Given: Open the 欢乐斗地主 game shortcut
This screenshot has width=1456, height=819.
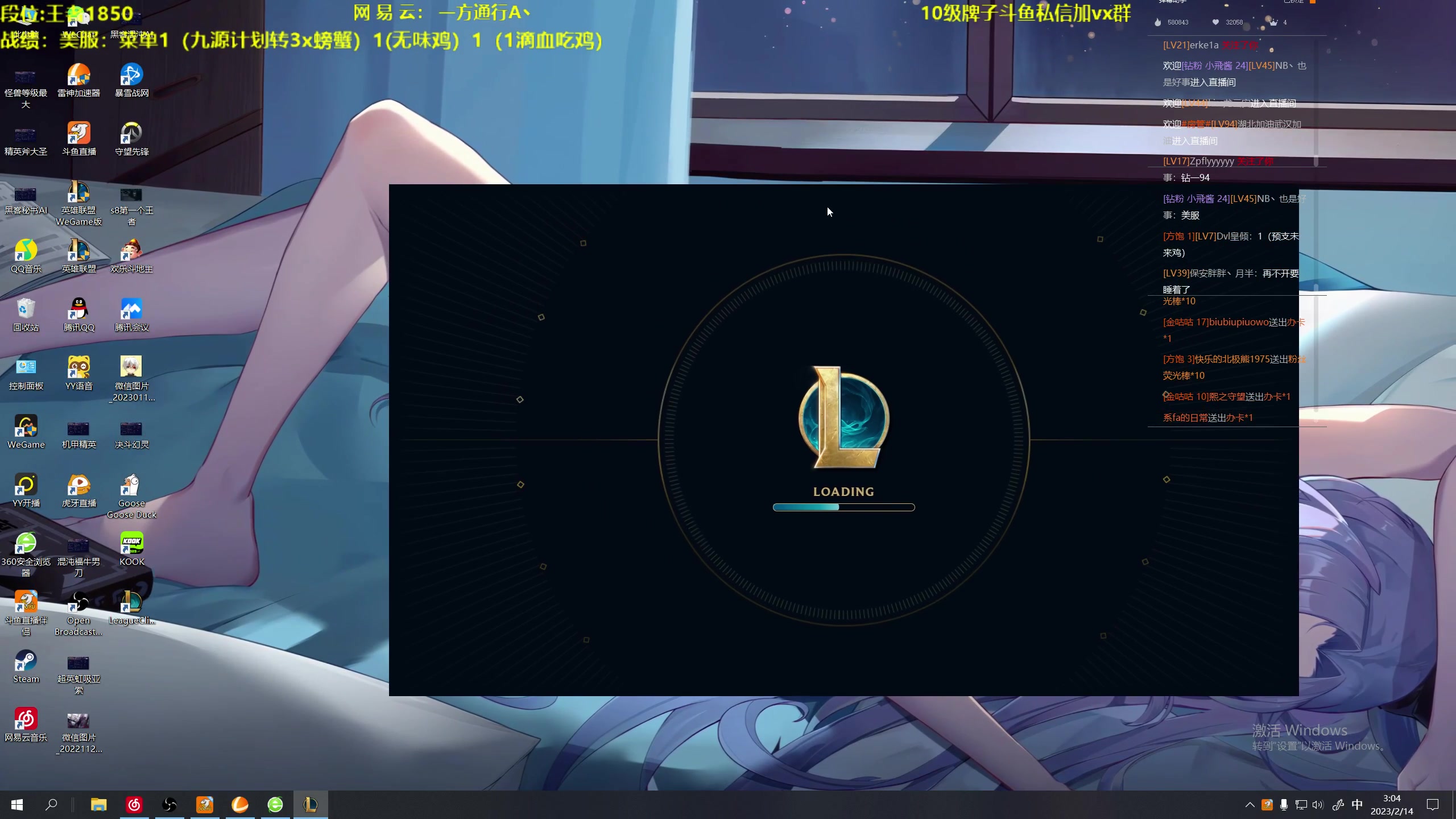Looking at the screenshot, I should coord(131,256).
